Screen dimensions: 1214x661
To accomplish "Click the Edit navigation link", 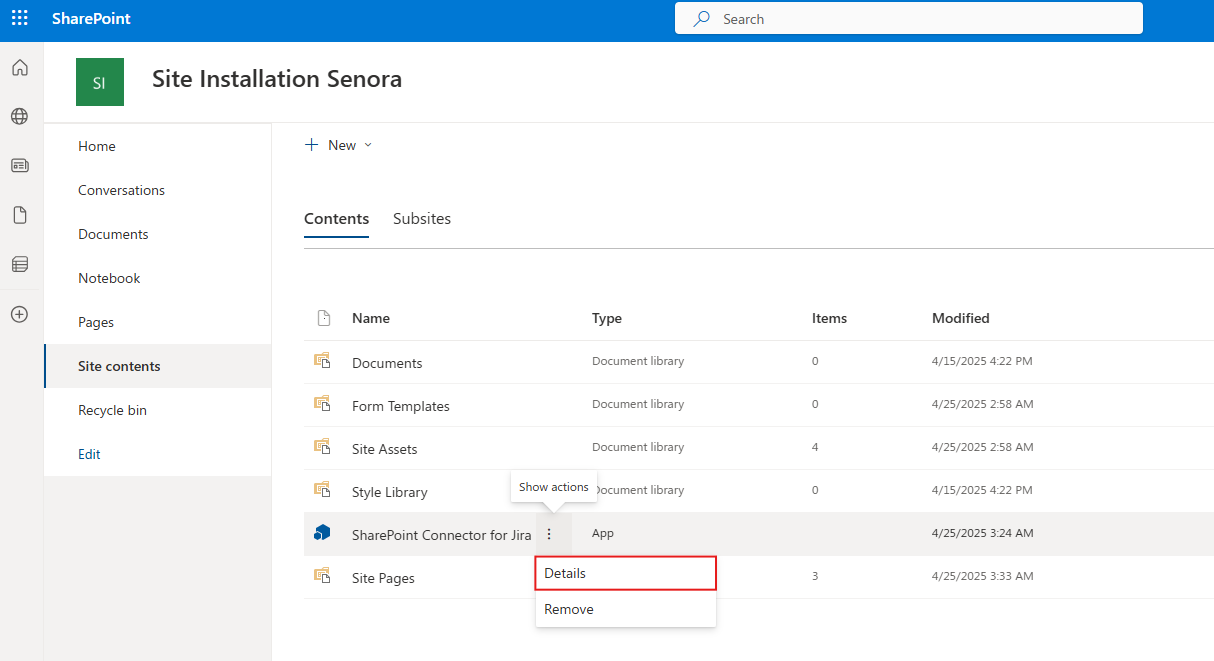I will tap(89, 454).
